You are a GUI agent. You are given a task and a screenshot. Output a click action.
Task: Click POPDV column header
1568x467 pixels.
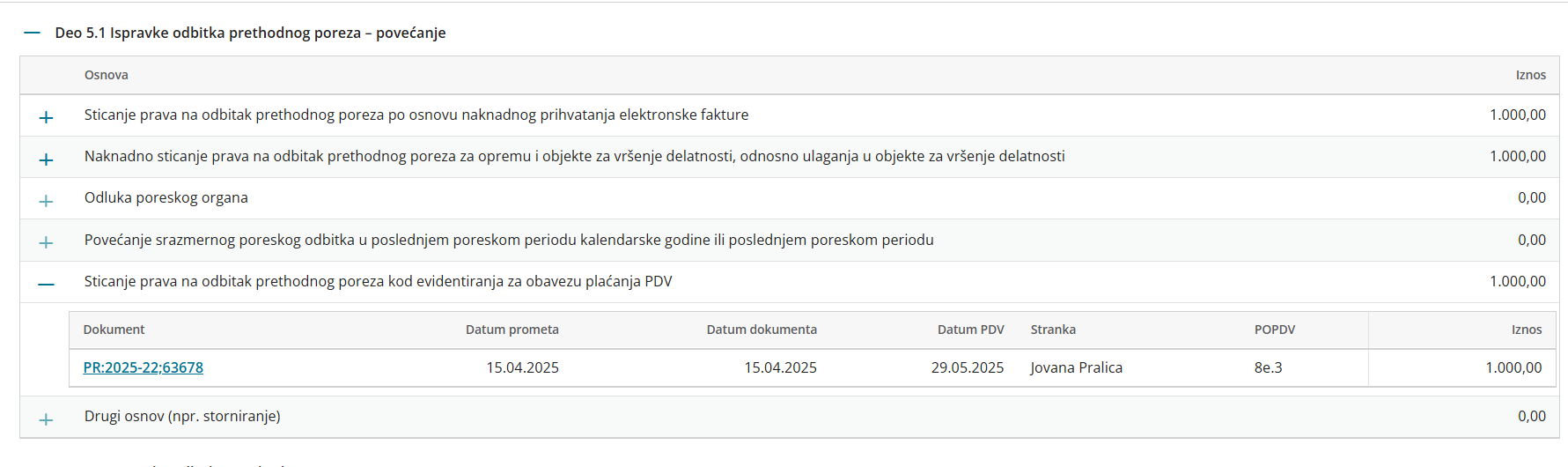(x=1274, y=330)
